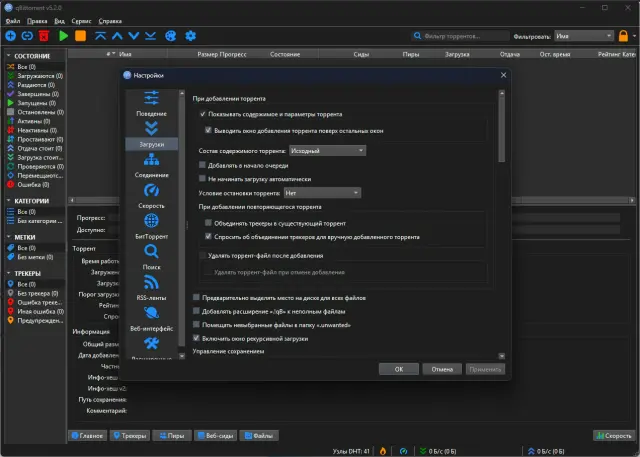Move torrent up in queue icon
The width and height of the screenshot is (640, 457).
117,36
